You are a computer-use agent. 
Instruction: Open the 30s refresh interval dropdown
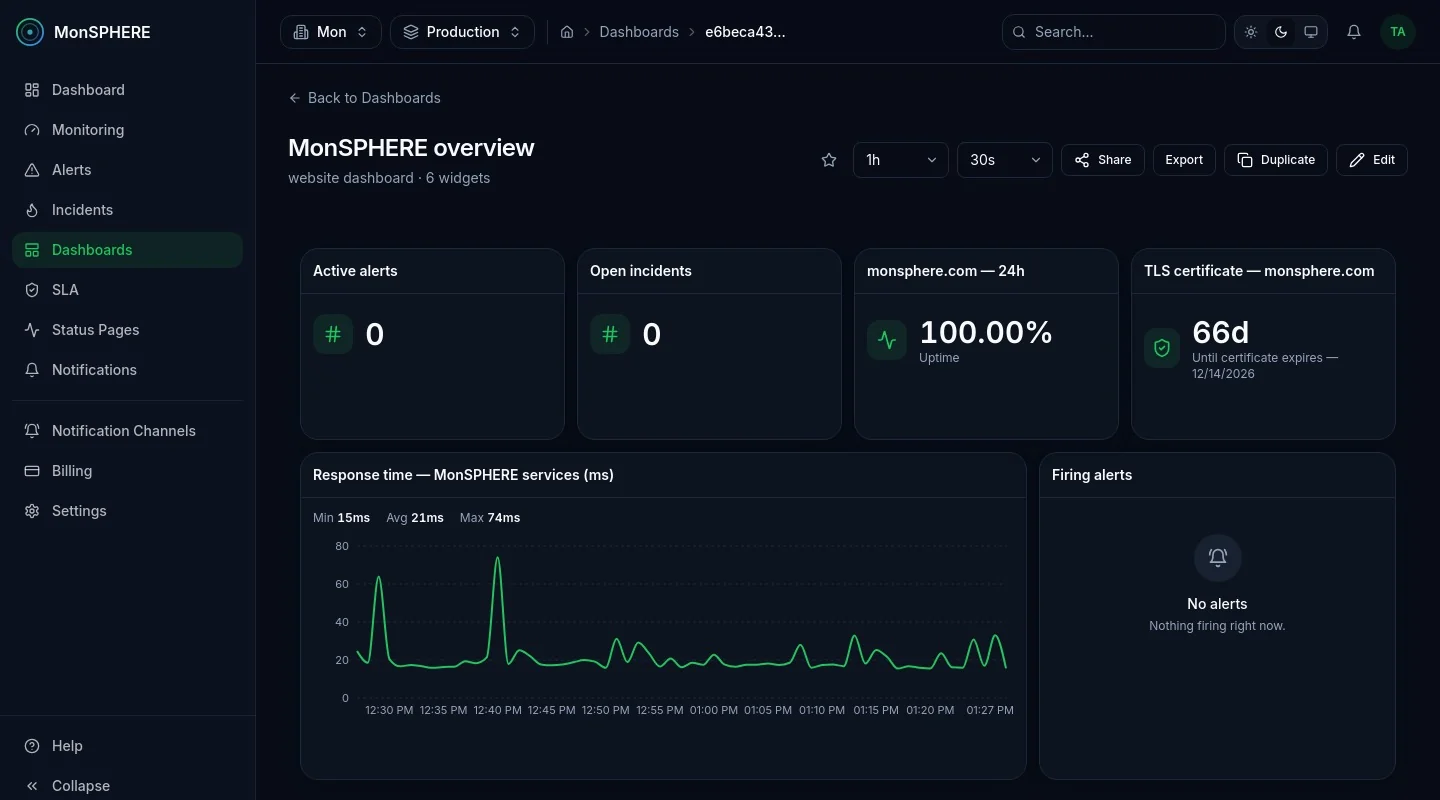[1005, 160]
